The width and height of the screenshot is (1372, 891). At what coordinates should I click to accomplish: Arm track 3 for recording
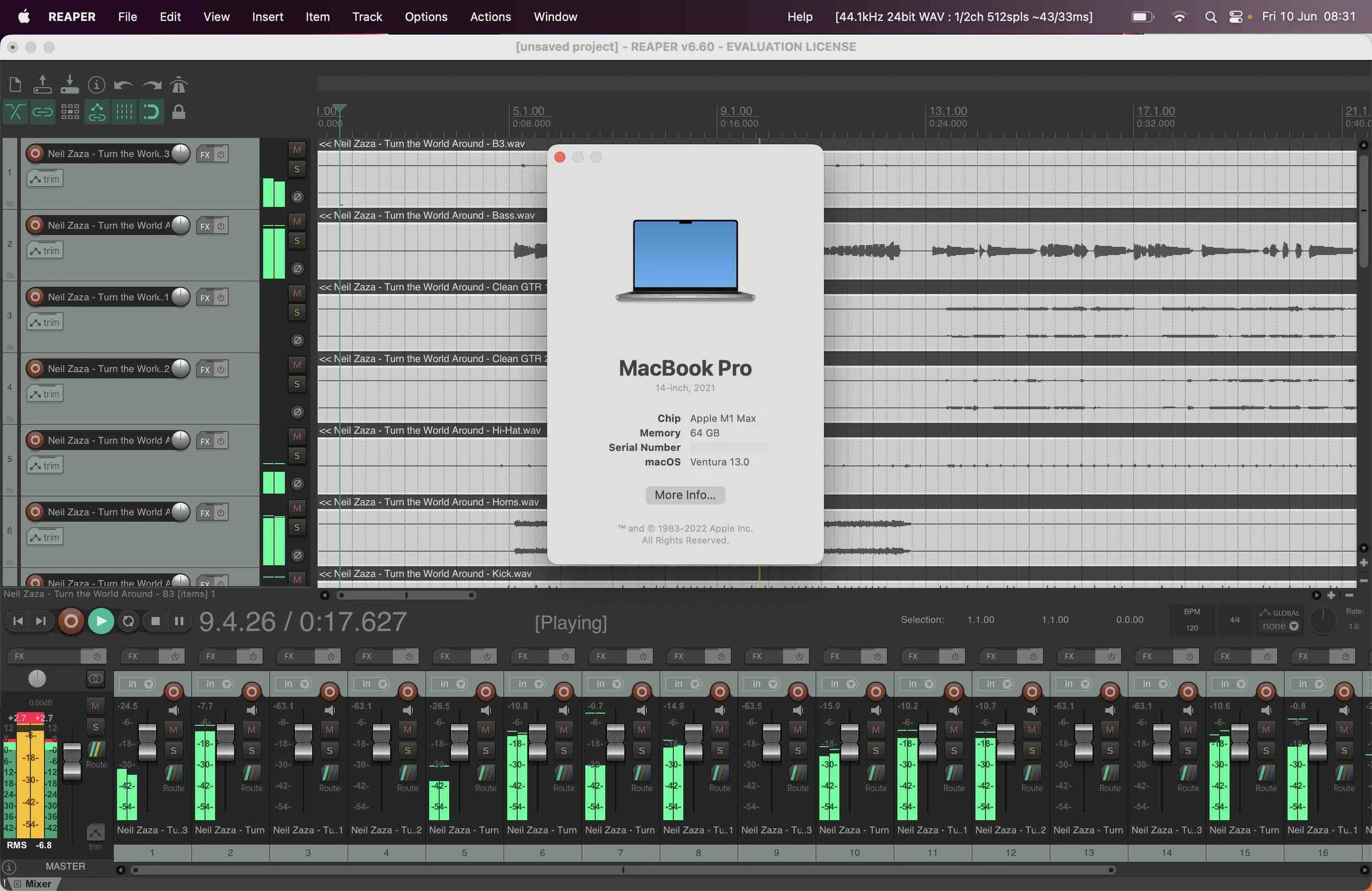click(35, 297)
